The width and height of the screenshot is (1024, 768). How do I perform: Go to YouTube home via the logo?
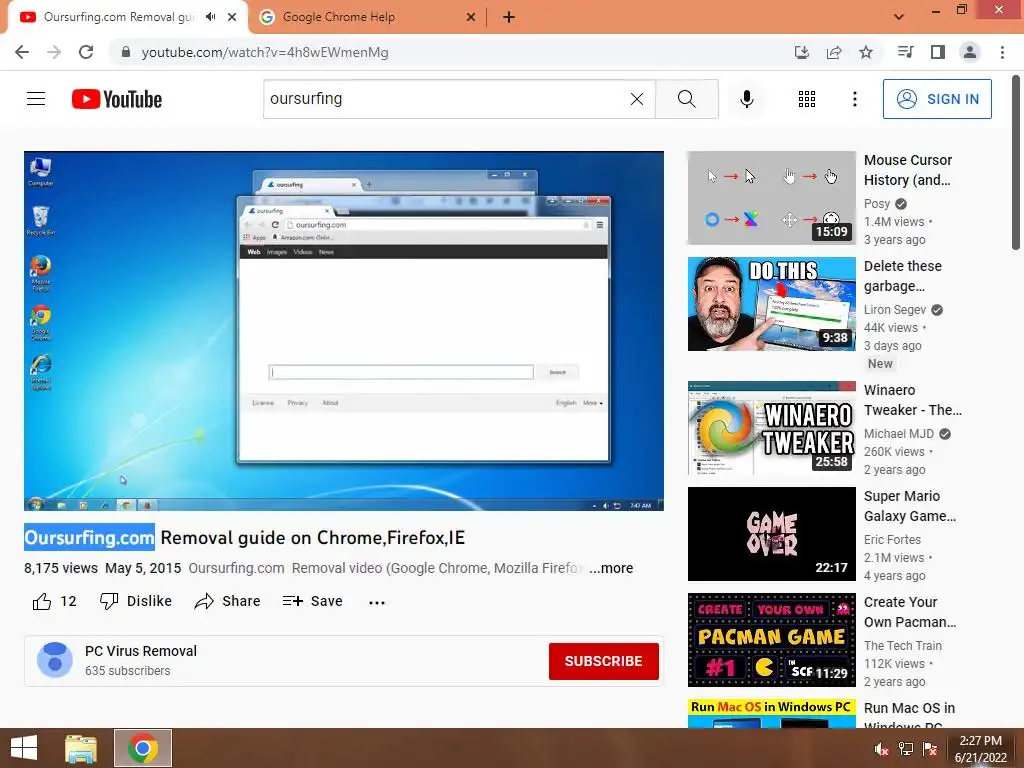click(117, 99)
